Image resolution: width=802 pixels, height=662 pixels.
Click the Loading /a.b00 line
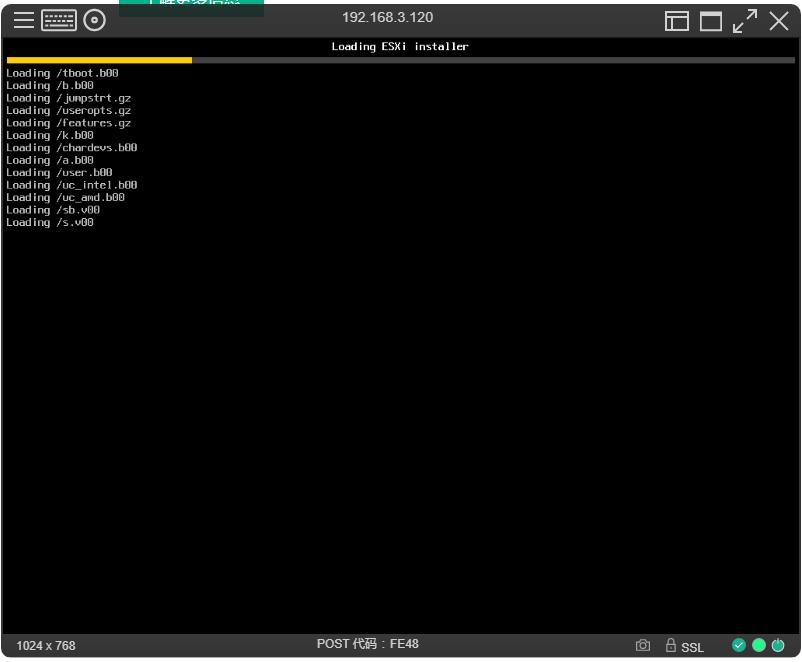(x=50, y=160)
